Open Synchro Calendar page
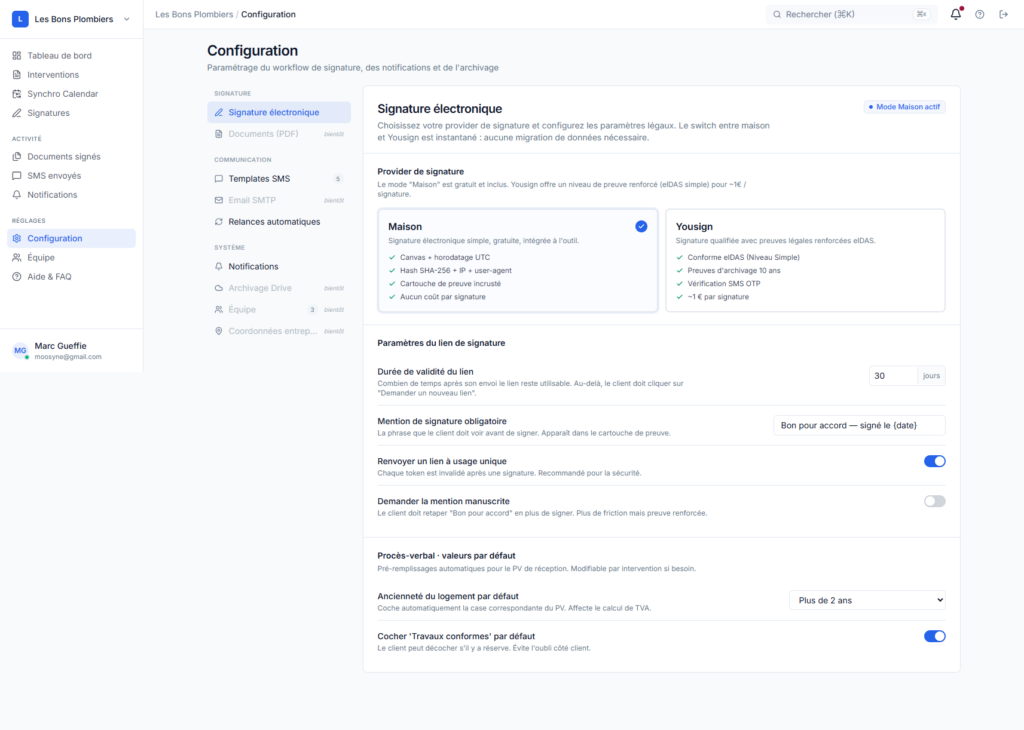This screenshot has width=1024, height=730. click(x=71, y=93)
